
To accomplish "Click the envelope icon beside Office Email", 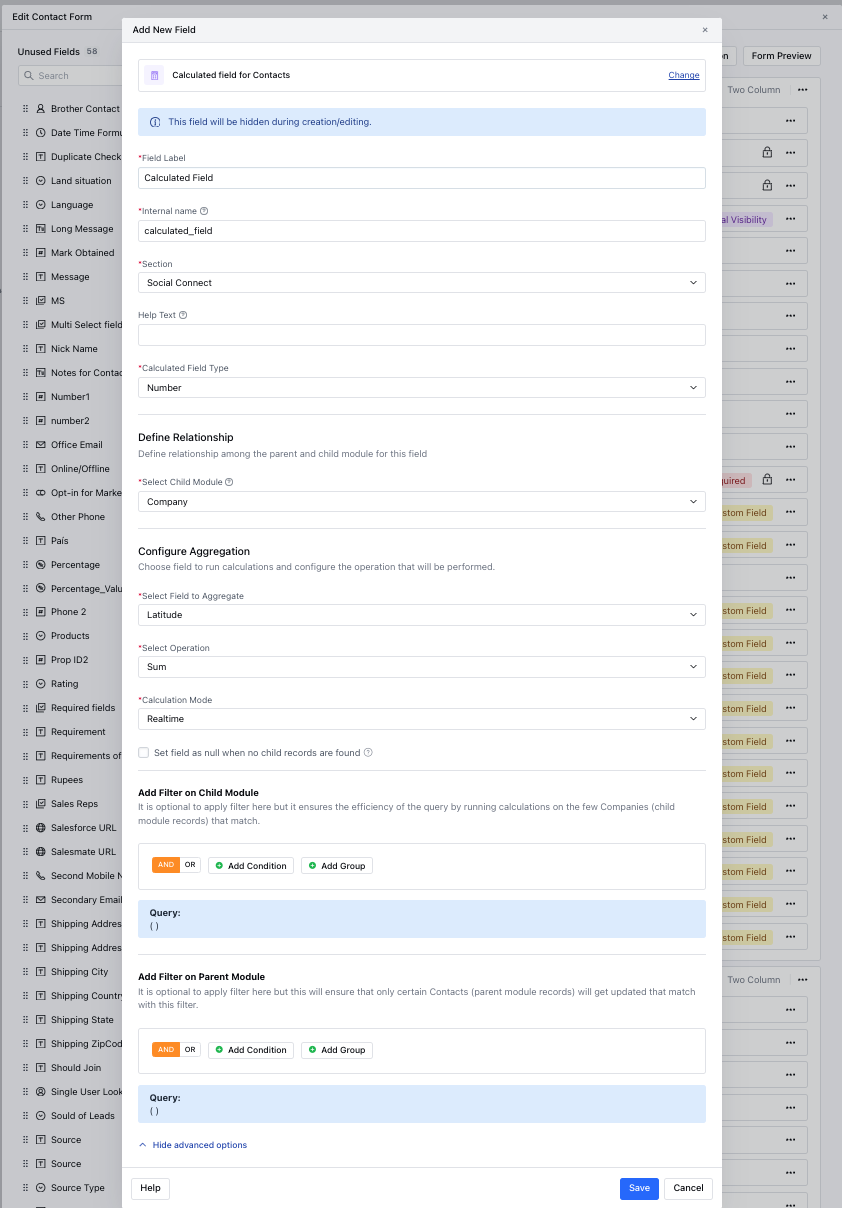I will (x=41, y=445).
